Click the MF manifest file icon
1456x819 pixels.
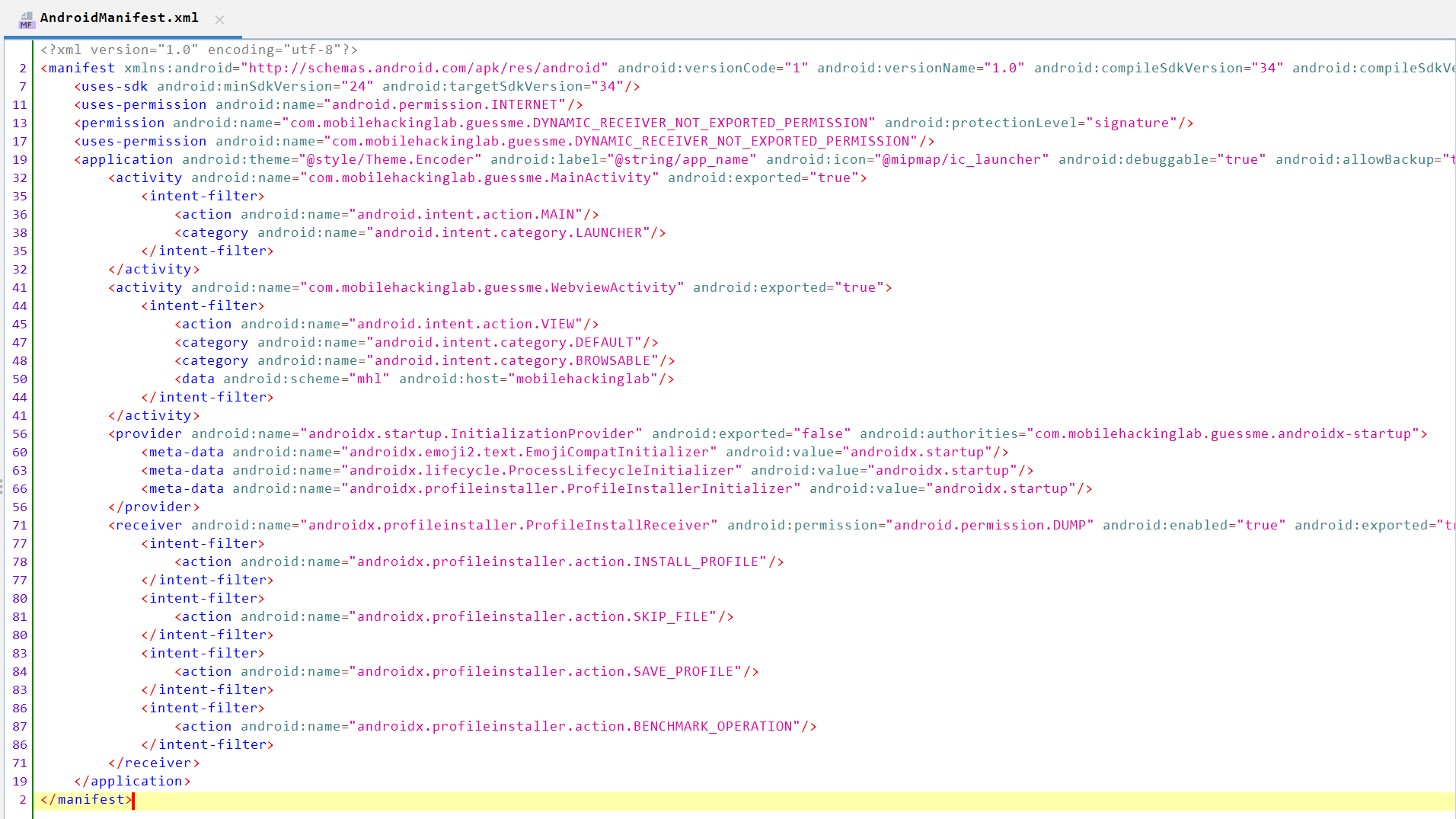coord(27,19)
